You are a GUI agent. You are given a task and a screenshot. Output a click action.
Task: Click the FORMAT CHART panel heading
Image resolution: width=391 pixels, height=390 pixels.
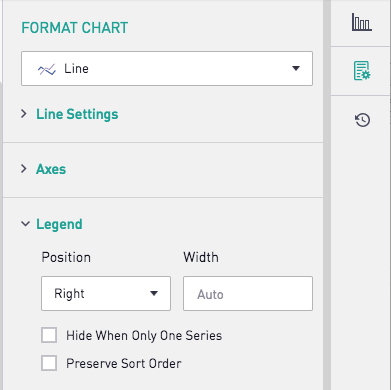tap(75, 28)
